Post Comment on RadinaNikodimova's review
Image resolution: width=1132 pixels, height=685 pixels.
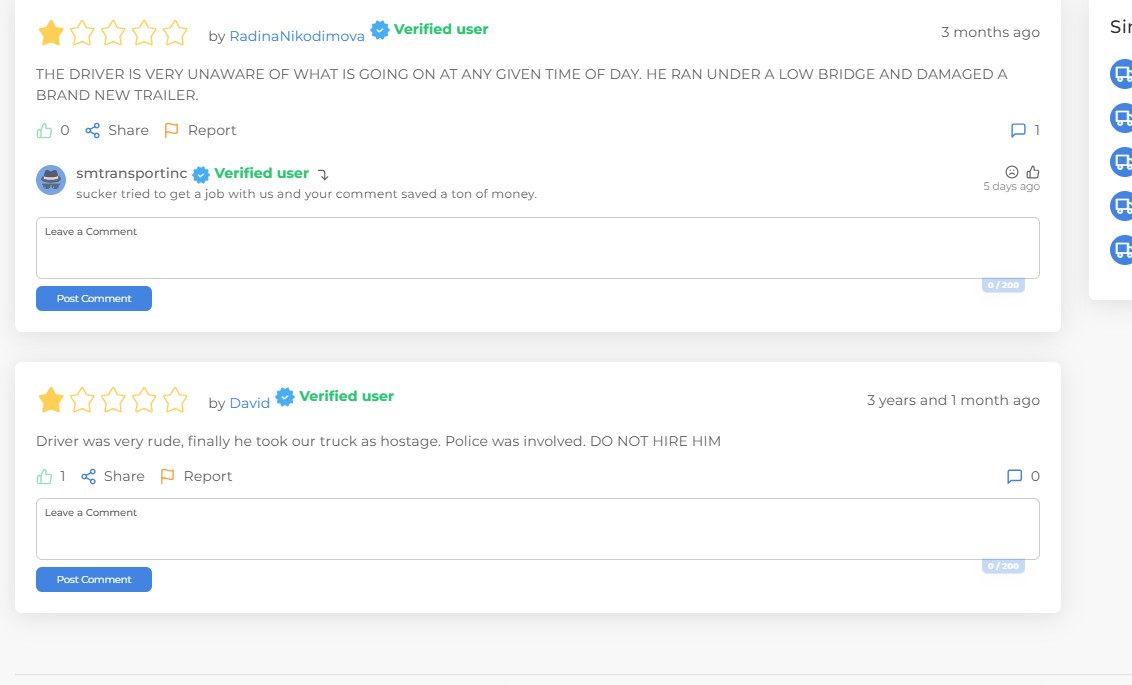tap(94, 298)
